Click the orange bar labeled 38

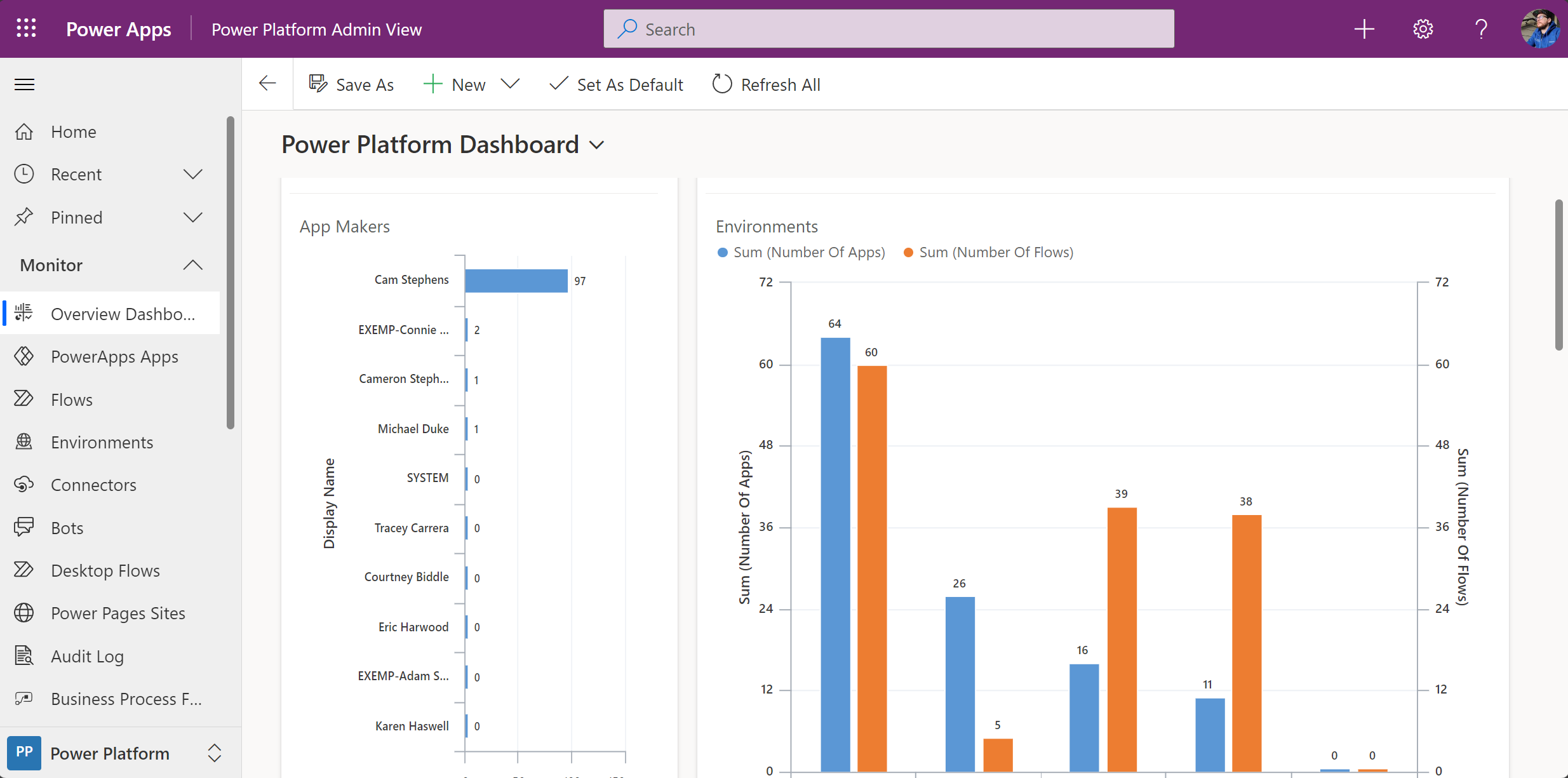(1247, 643)
